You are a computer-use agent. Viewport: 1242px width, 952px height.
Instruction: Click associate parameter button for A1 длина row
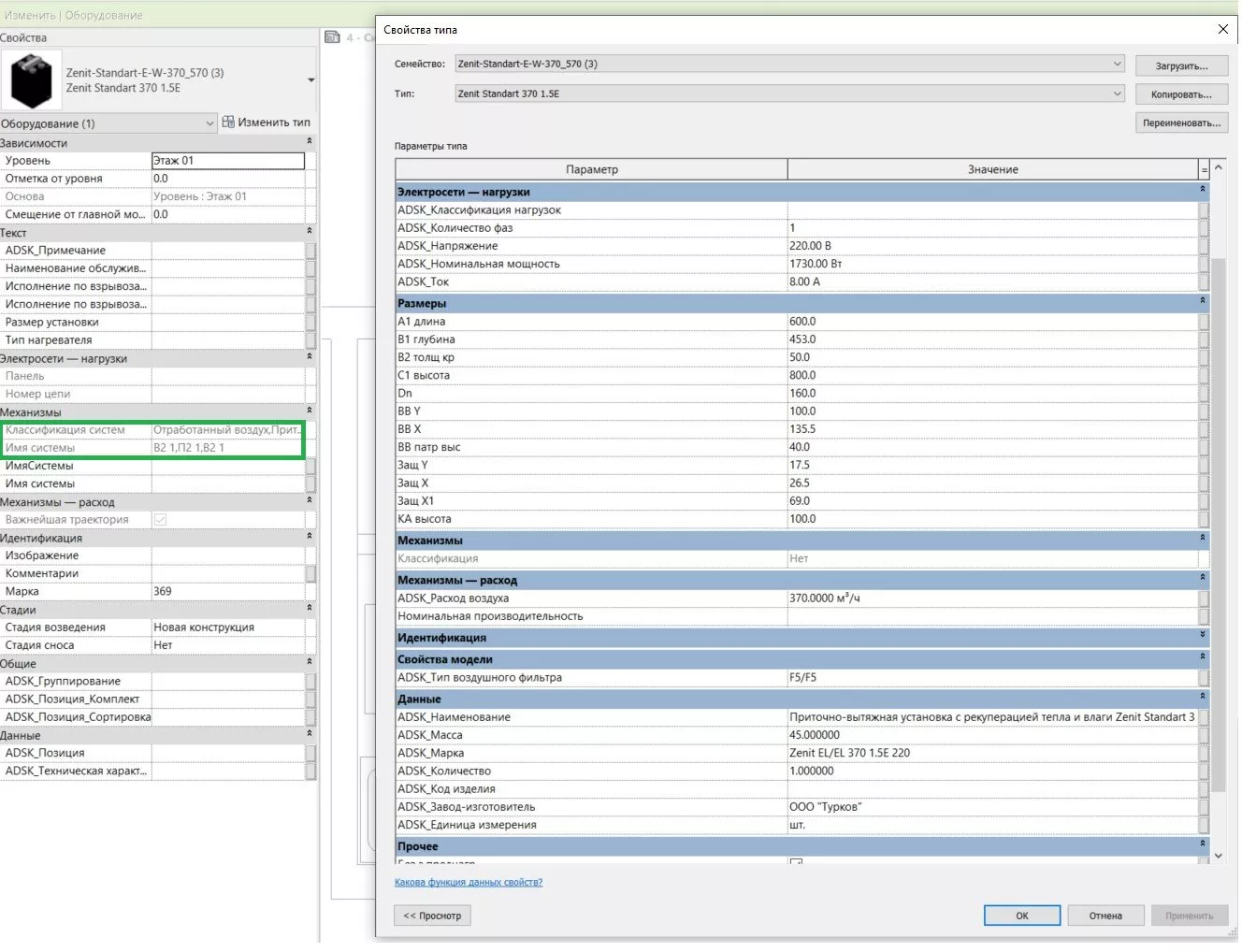click(1204, 322)
